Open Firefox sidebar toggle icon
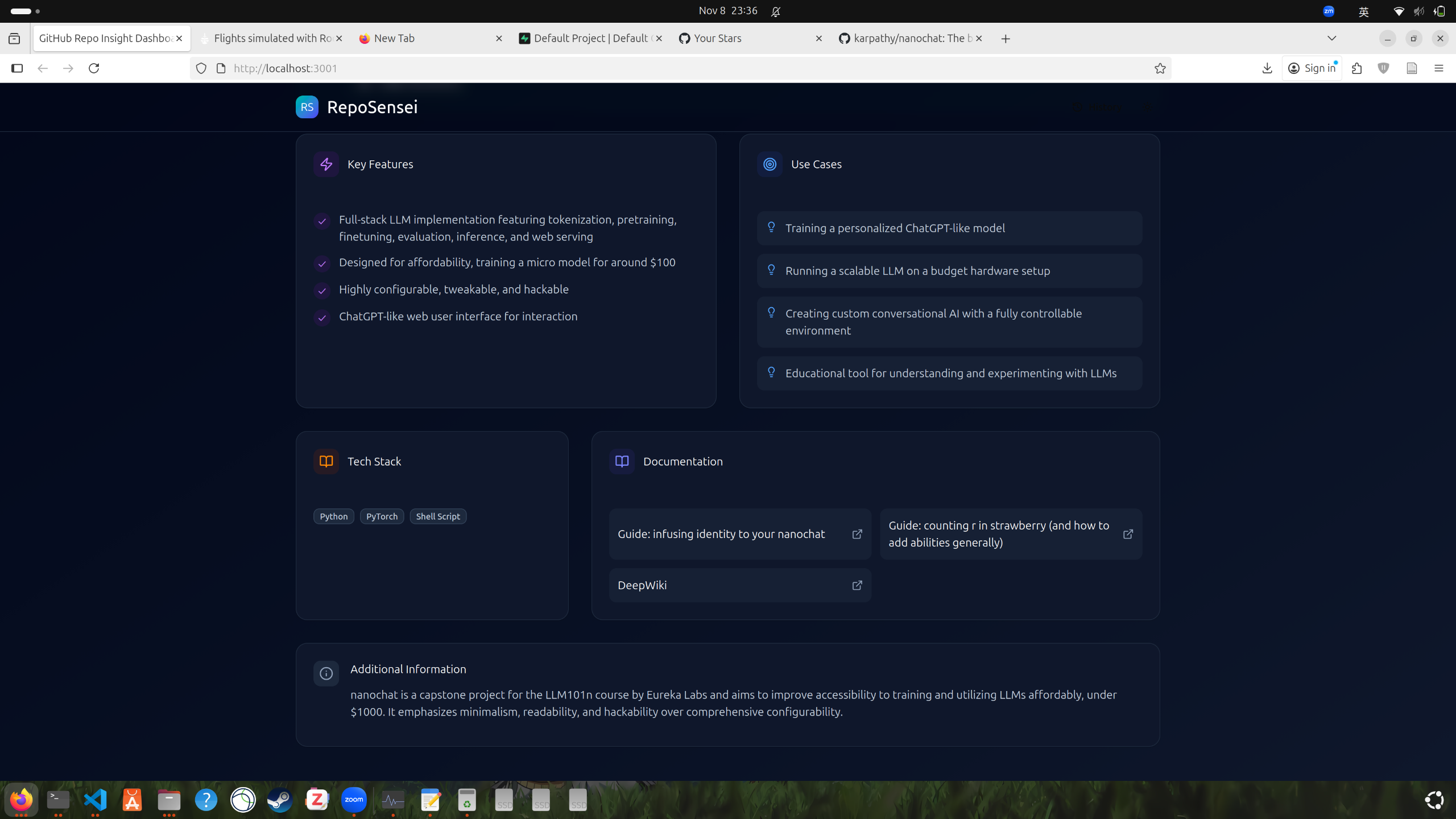The width and height of the screenshot is (1456, 819). pos(17,68)
